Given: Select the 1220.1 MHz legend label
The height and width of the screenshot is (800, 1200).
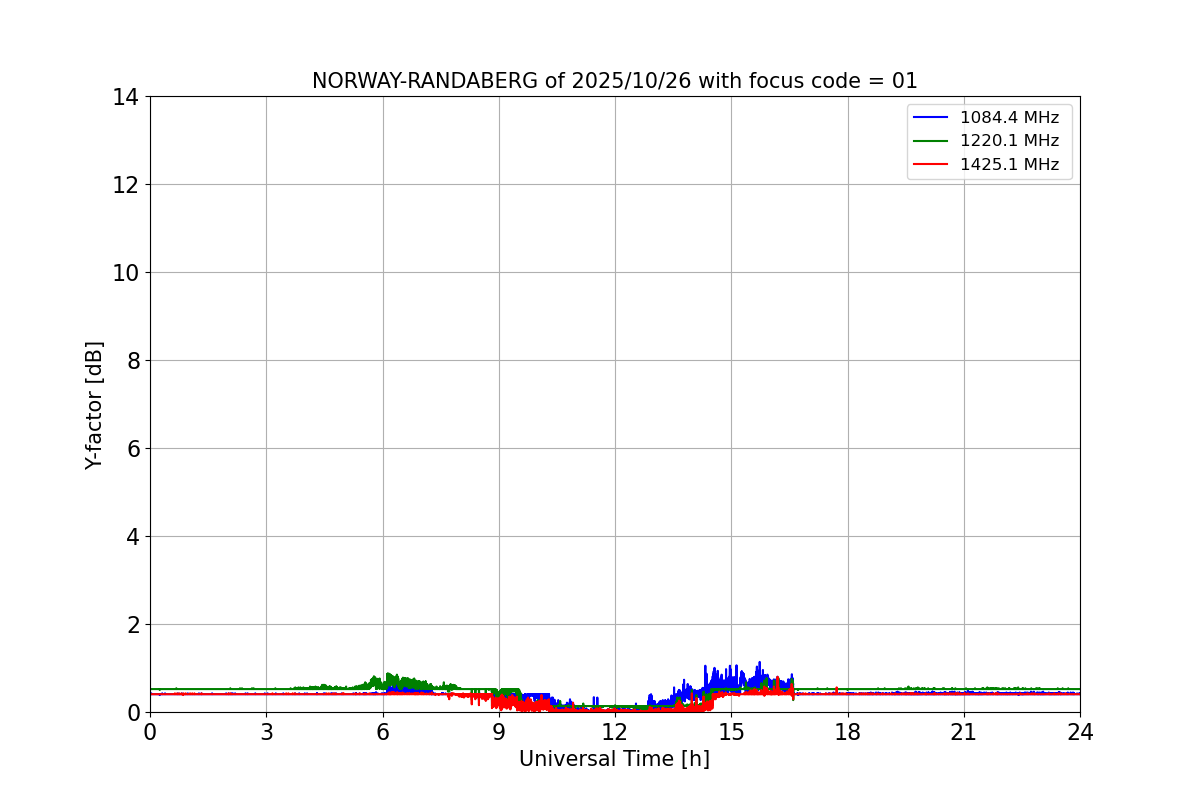Looking at the screenshot, I should (x=1009, y=141).
